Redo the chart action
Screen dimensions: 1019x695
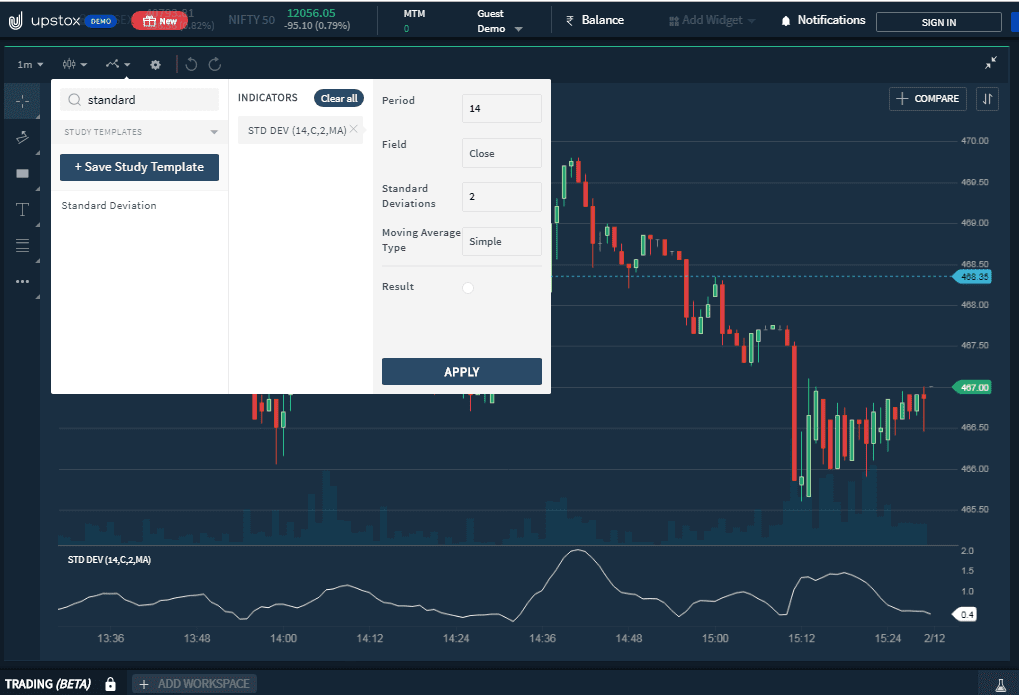[x=215, y=64]
